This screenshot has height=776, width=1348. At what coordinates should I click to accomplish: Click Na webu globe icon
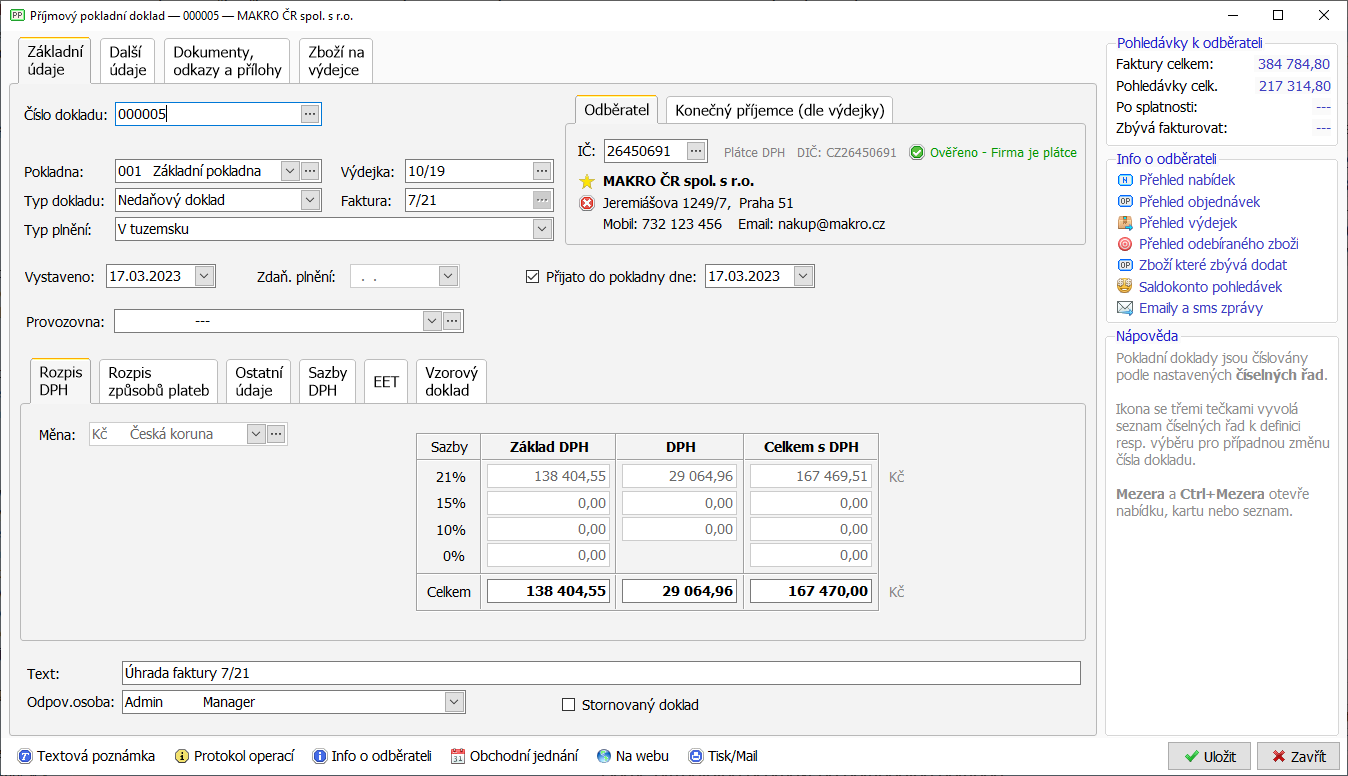604,756
